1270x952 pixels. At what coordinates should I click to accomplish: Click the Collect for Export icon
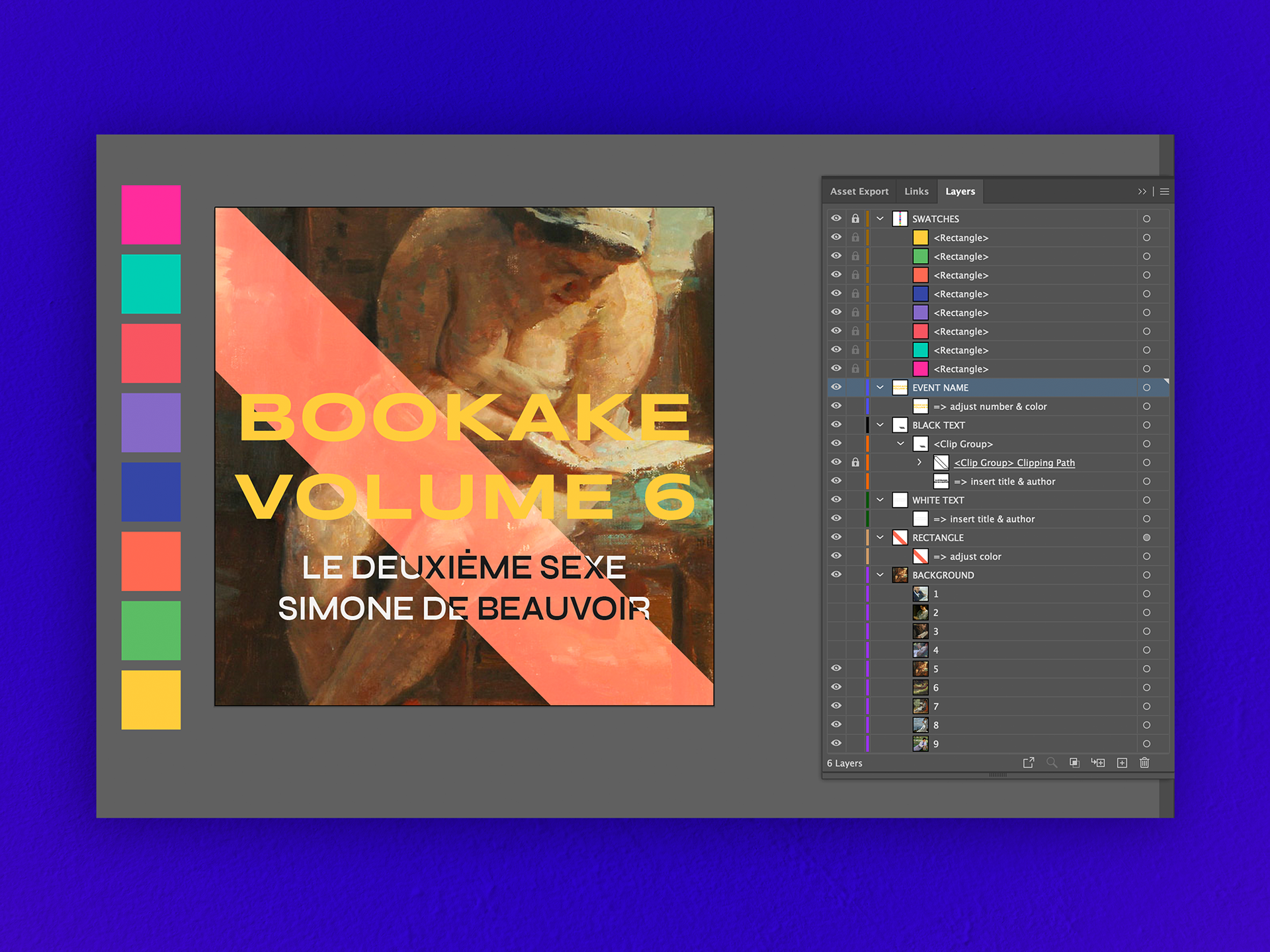(1029, 763)
